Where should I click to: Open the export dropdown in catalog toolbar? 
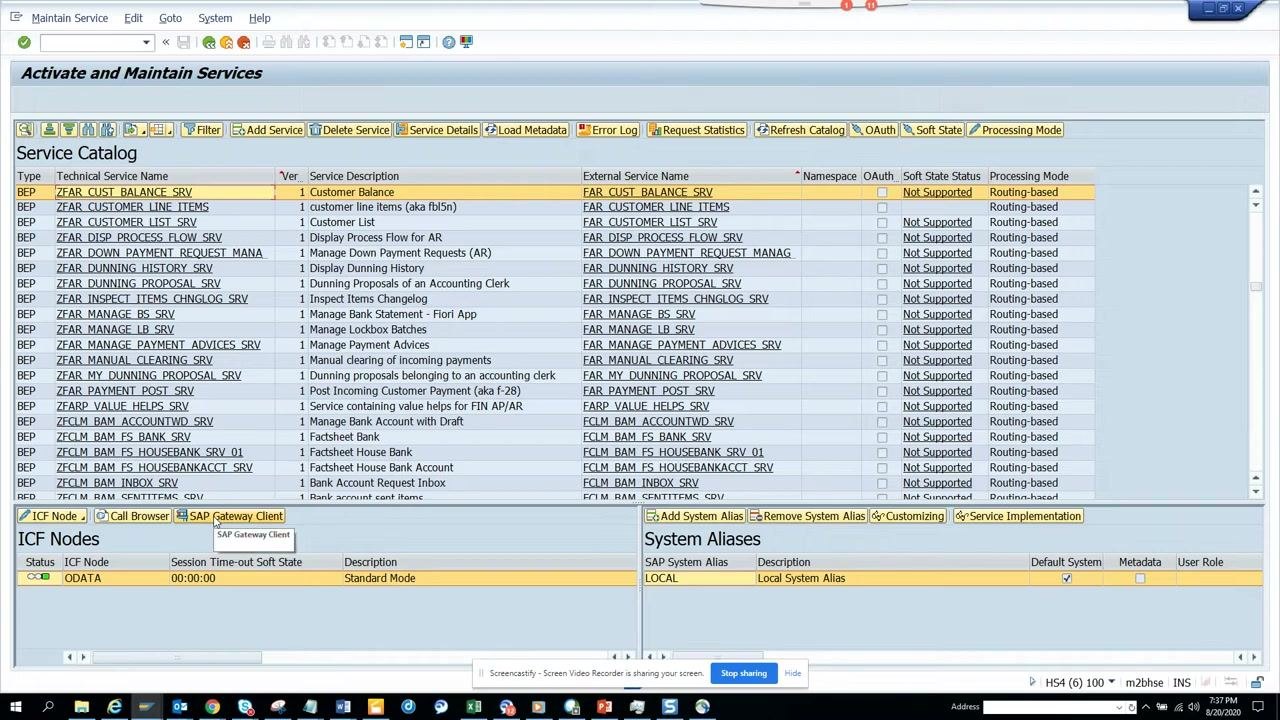[144, 130]
